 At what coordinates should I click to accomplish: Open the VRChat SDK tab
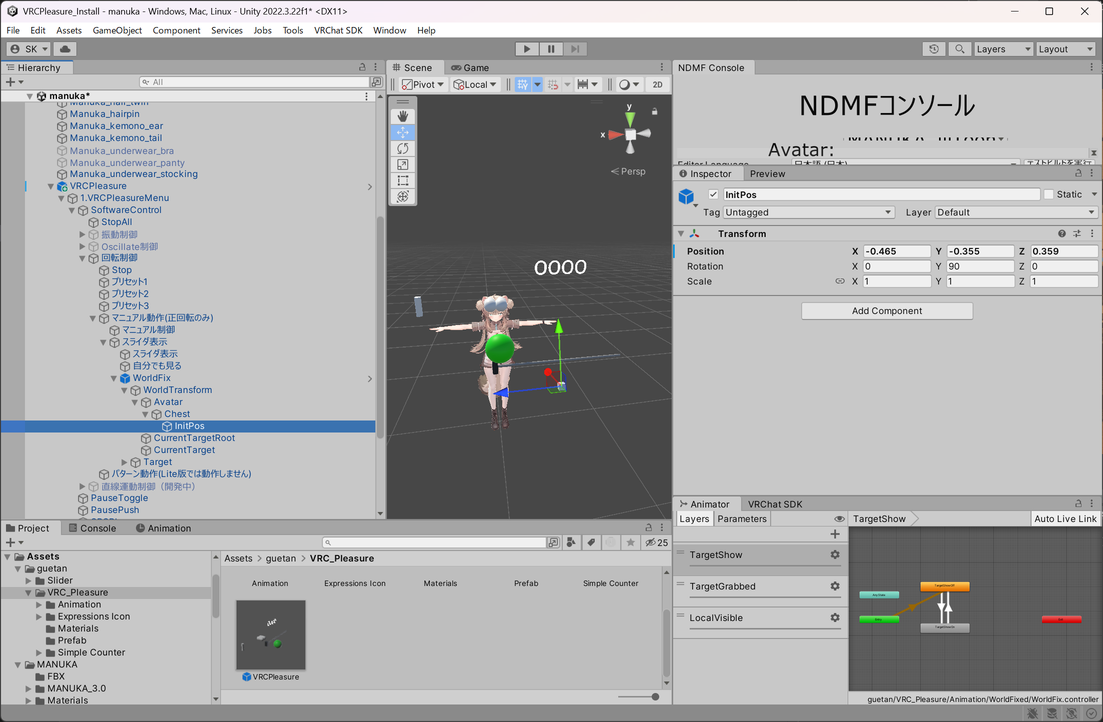pos(774,504)
